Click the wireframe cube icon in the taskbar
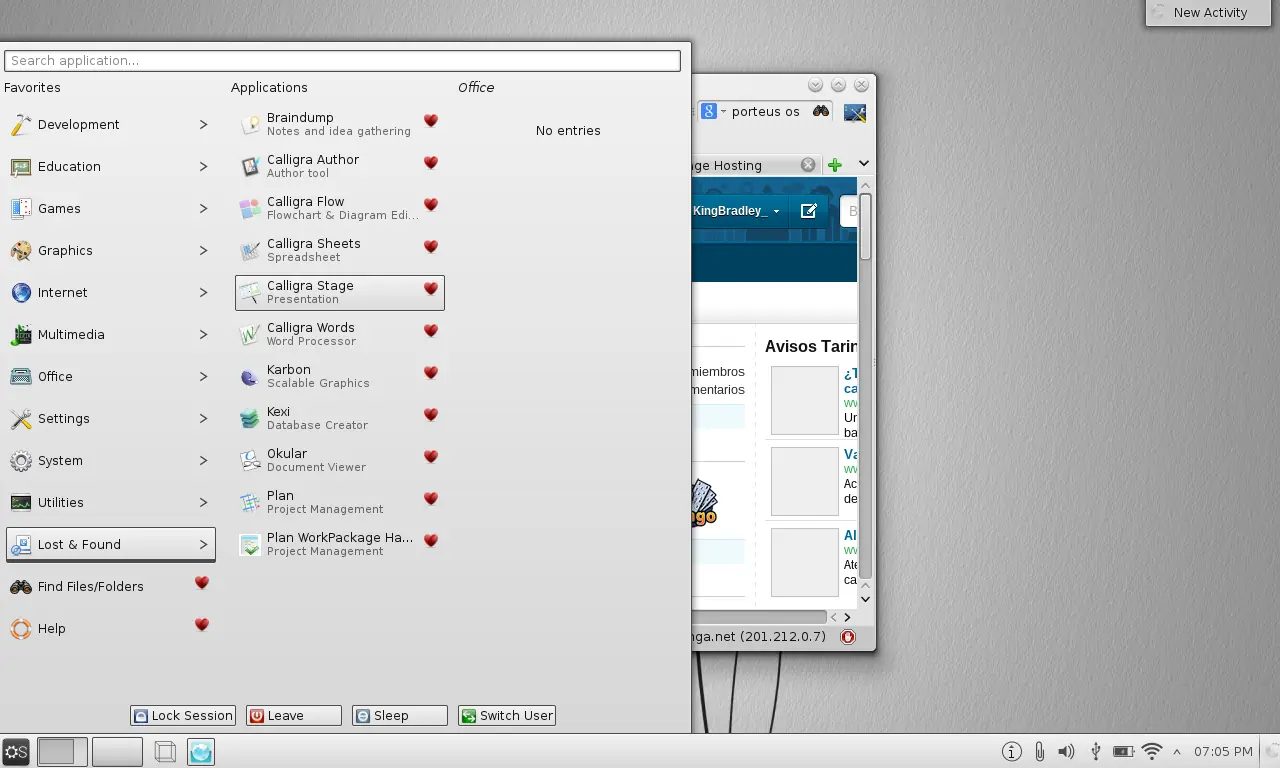This screenshot has height=768, width=1280. pos(165,751)
